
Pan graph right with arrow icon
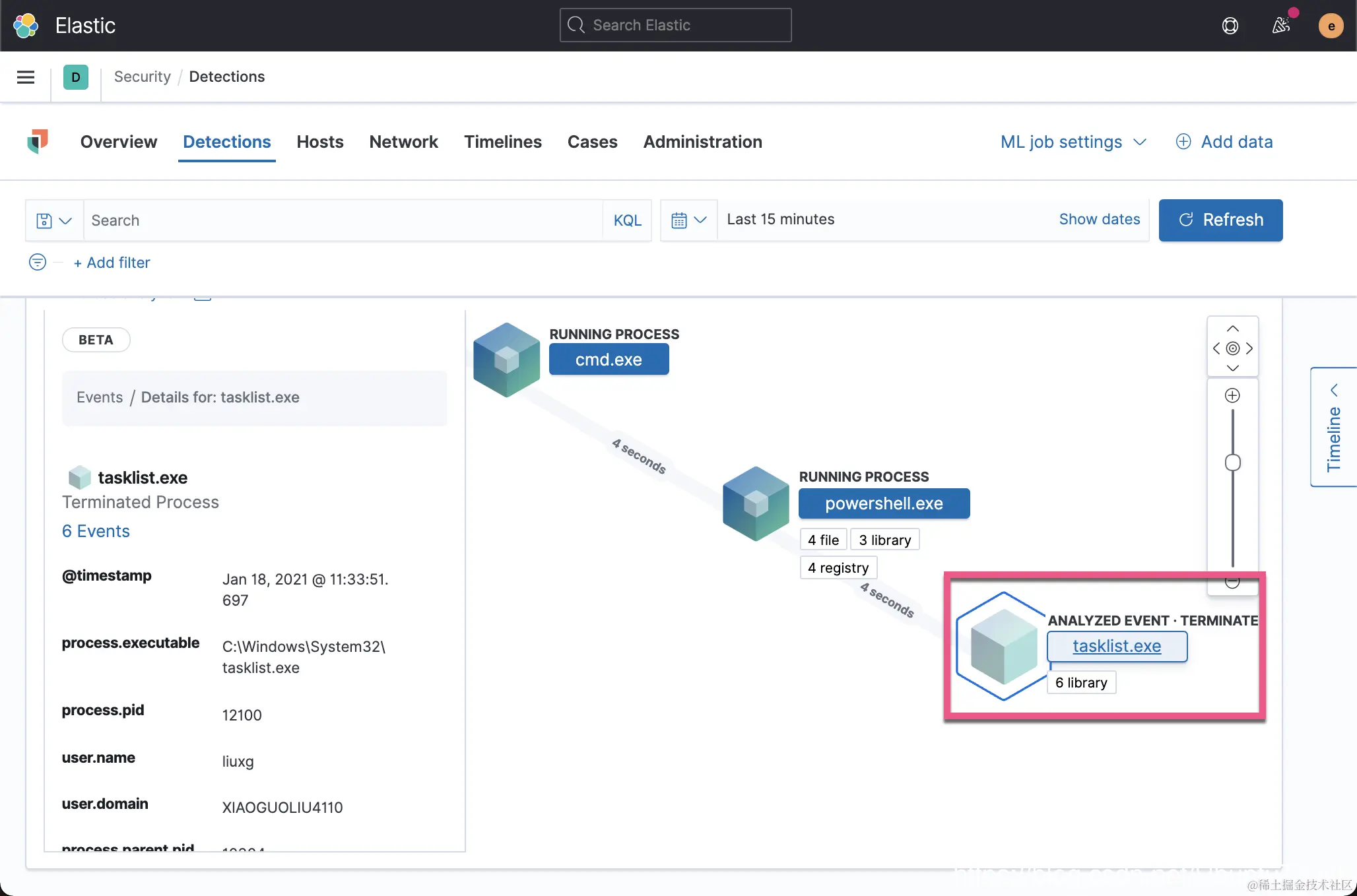1249,348
